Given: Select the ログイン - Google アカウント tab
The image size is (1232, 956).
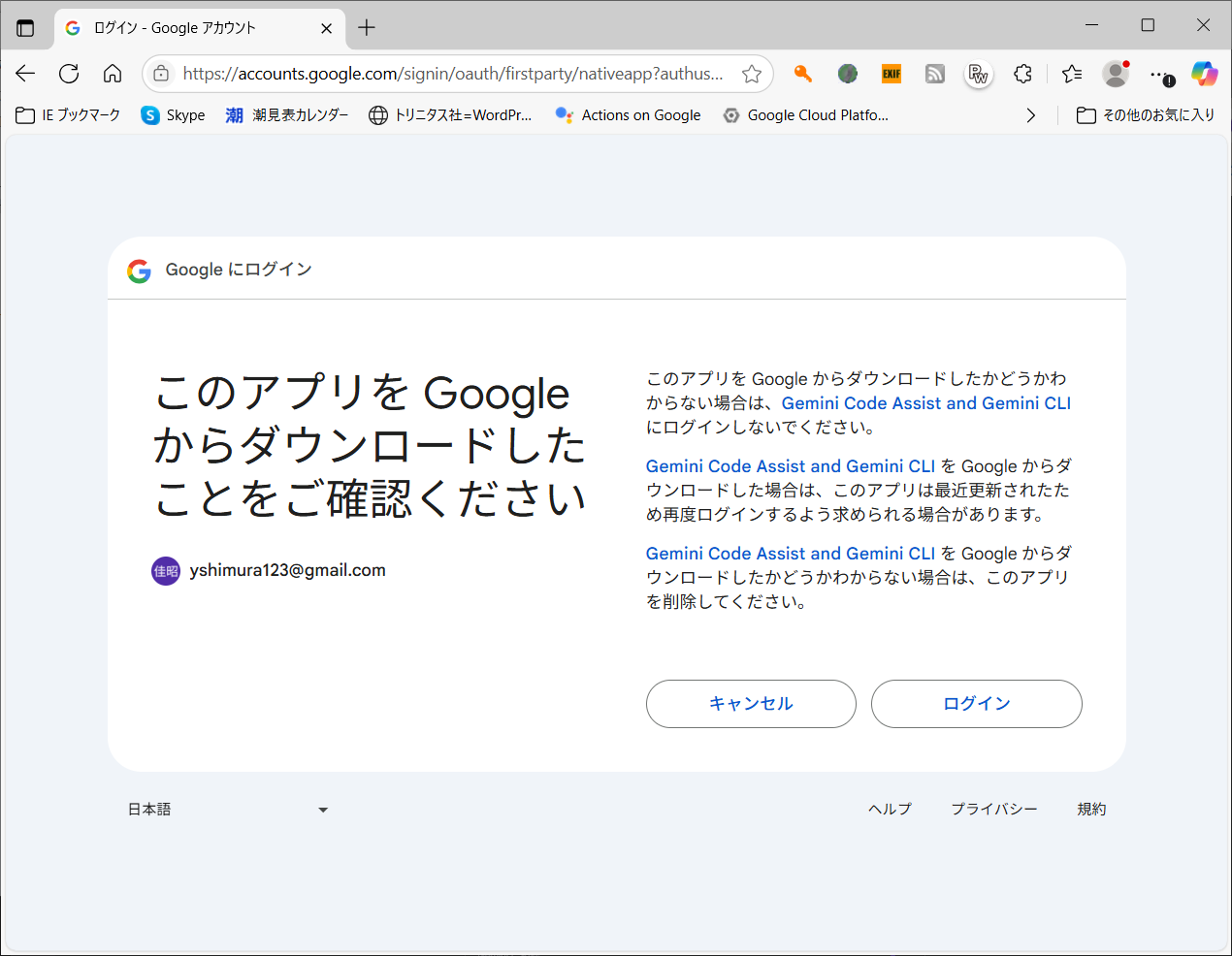Looking at the screenshot, I should [199, 28].
